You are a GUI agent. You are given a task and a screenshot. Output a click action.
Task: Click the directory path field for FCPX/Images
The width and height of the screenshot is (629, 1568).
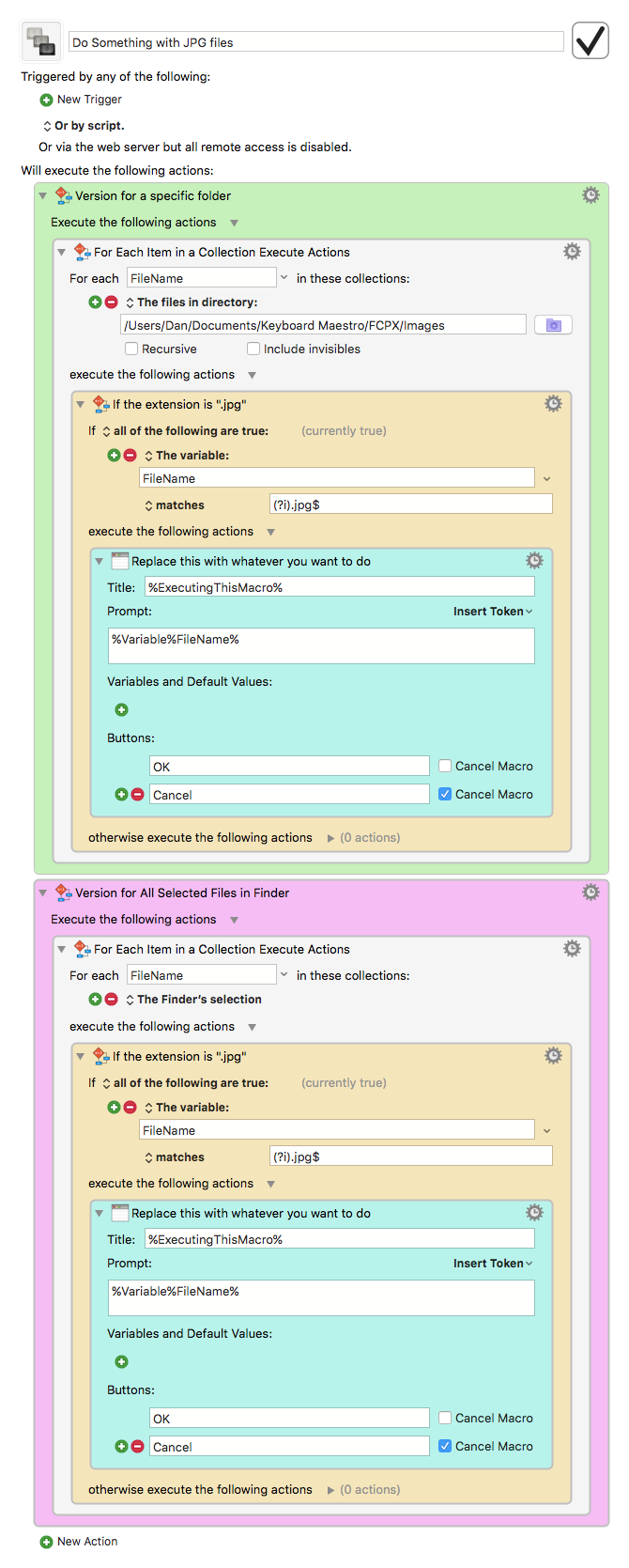click(323, 325)
